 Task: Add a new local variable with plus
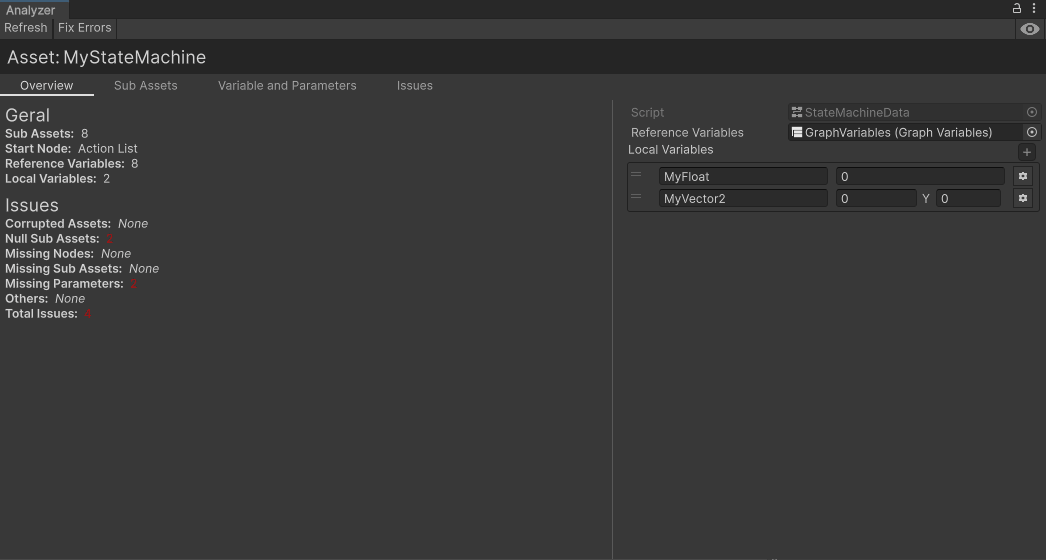click(x=1026, y=152)
